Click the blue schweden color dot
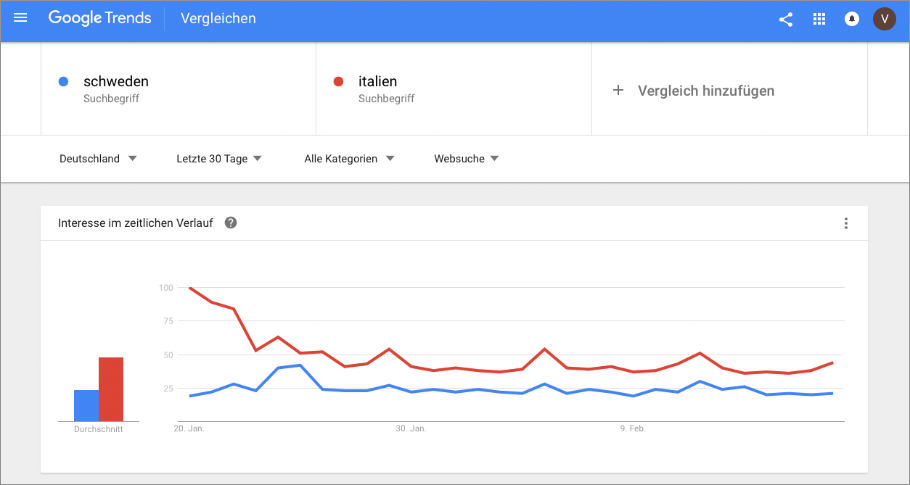The image size is (910, 485). (x=64, y=81)
